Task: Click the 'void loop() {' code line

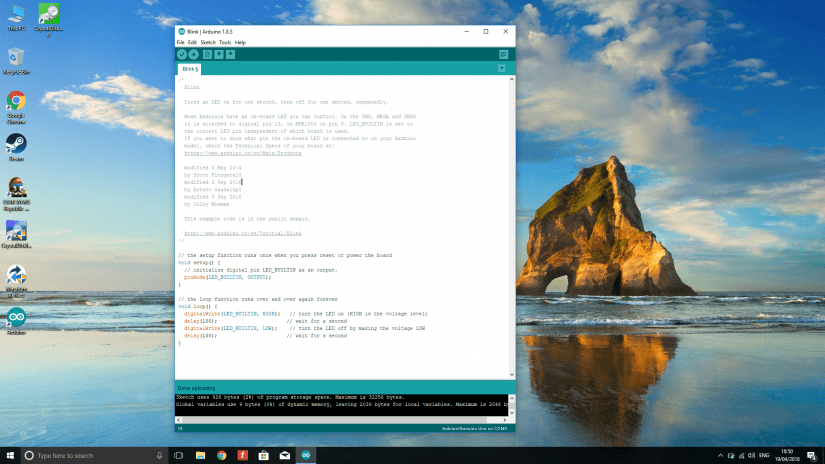Action: coord(197,306)
